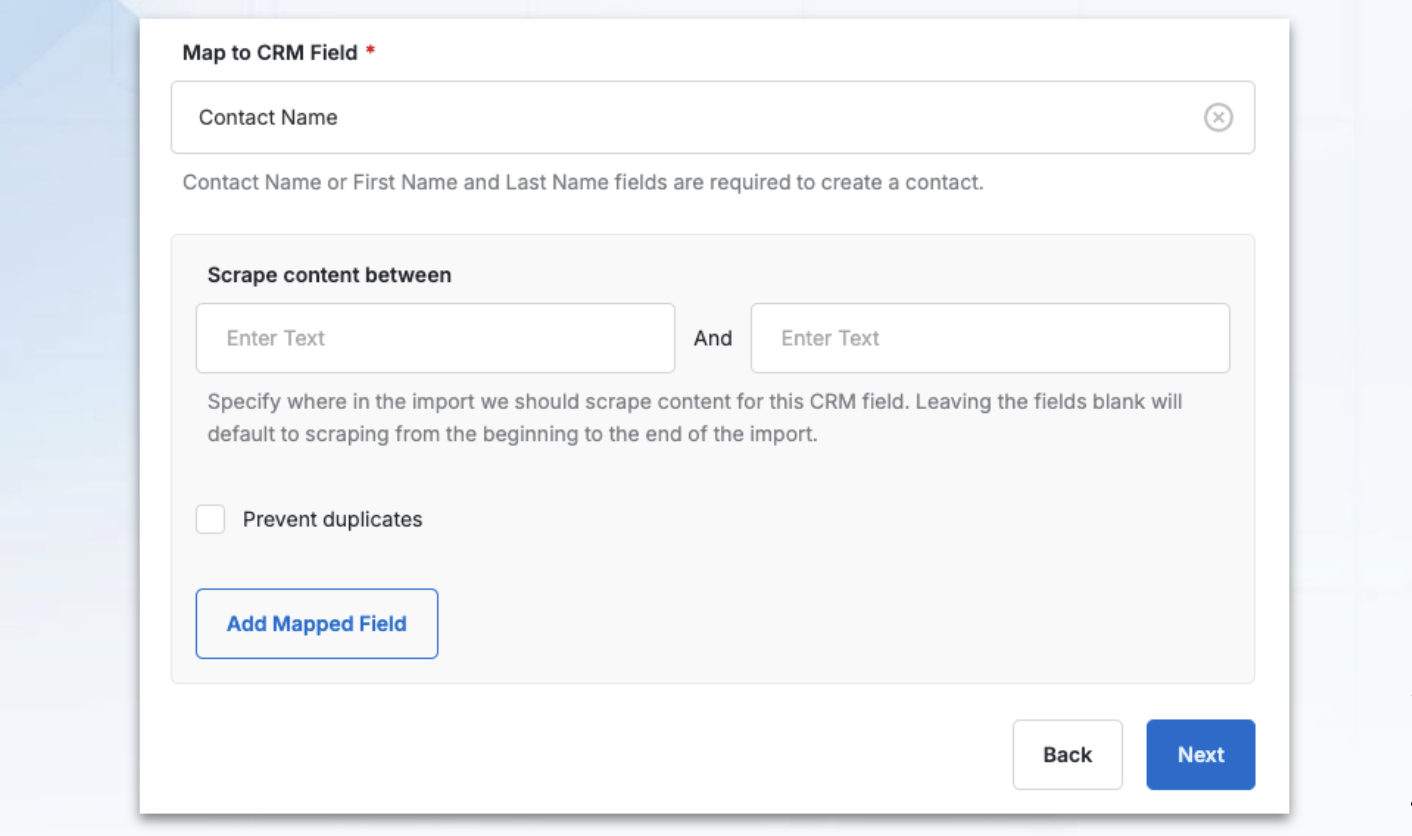Proceed by clicking the Next button
The width and height of the screenshot is (1412, 836).
(1200, 755)
